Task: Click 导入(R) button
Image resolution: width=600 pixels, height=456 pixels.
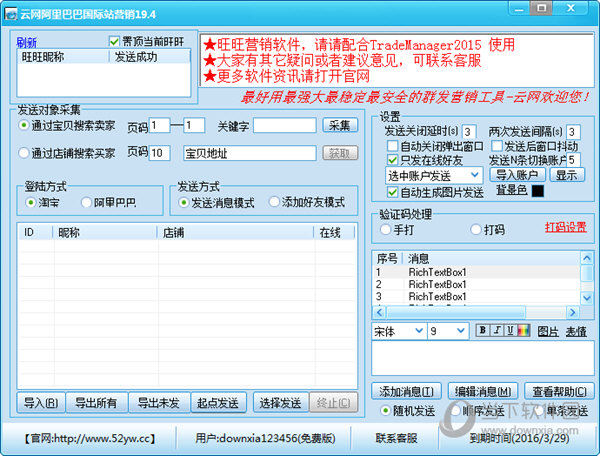Action: click(41, 402)
